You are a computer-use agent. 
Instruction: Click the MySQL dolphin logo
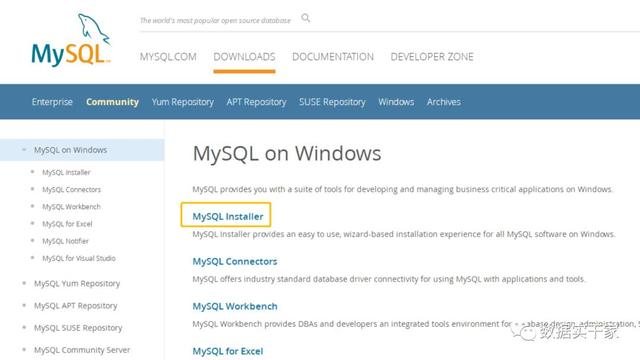click(x=71, y=40)
